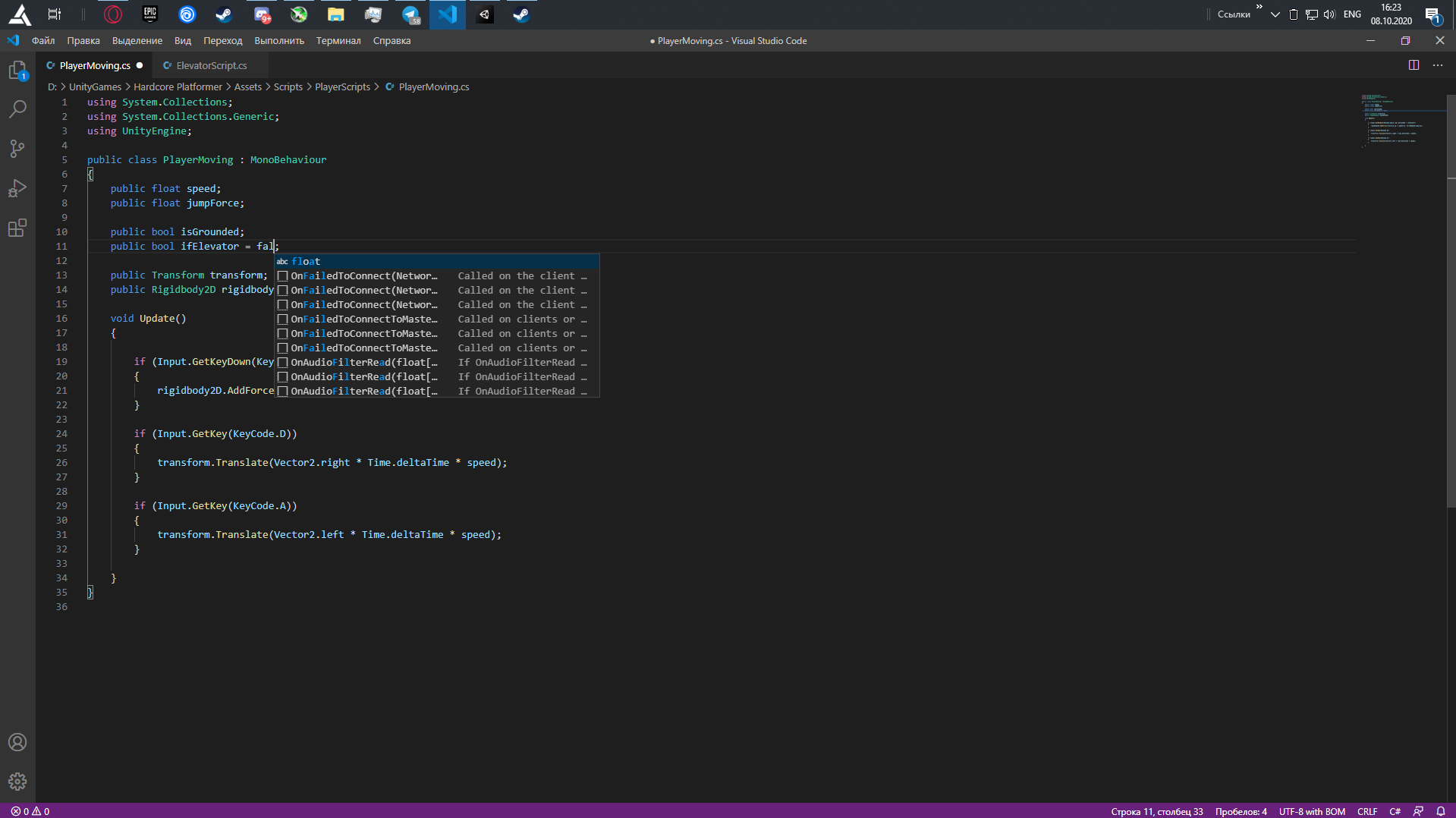1456x818 pixels.
Task: Switch keyboard layout via ENG
Action: point(1351,14)
